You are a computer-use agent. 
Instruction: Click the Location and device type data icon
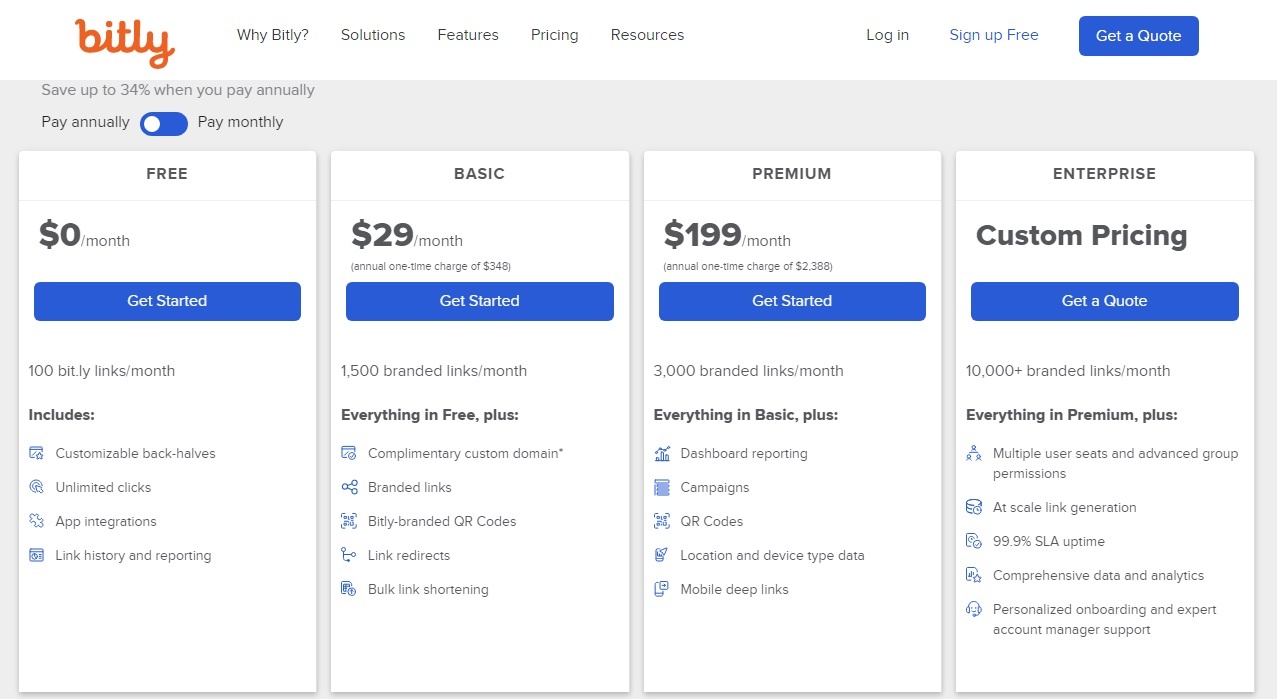(660, 555)
